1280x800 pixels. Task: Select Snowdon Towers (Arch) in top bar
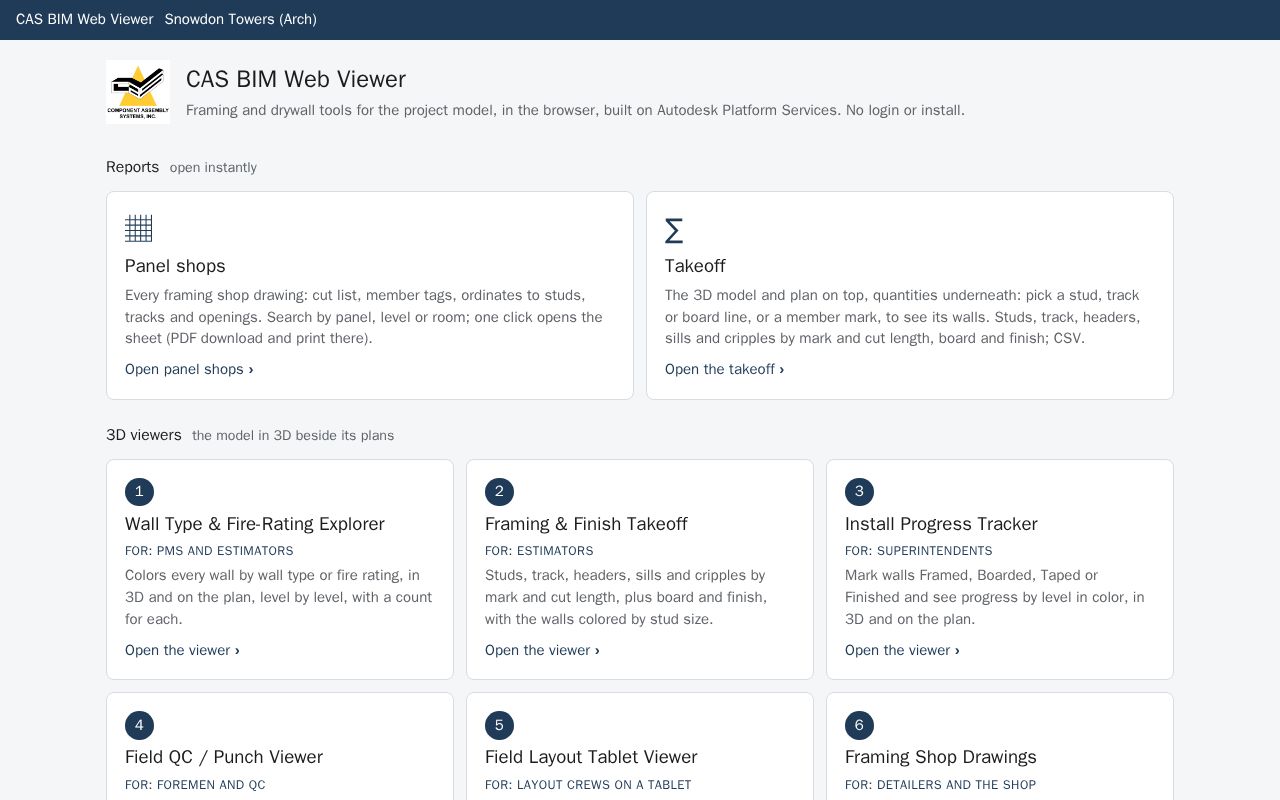pyautogui.click(x=240, y=19)
